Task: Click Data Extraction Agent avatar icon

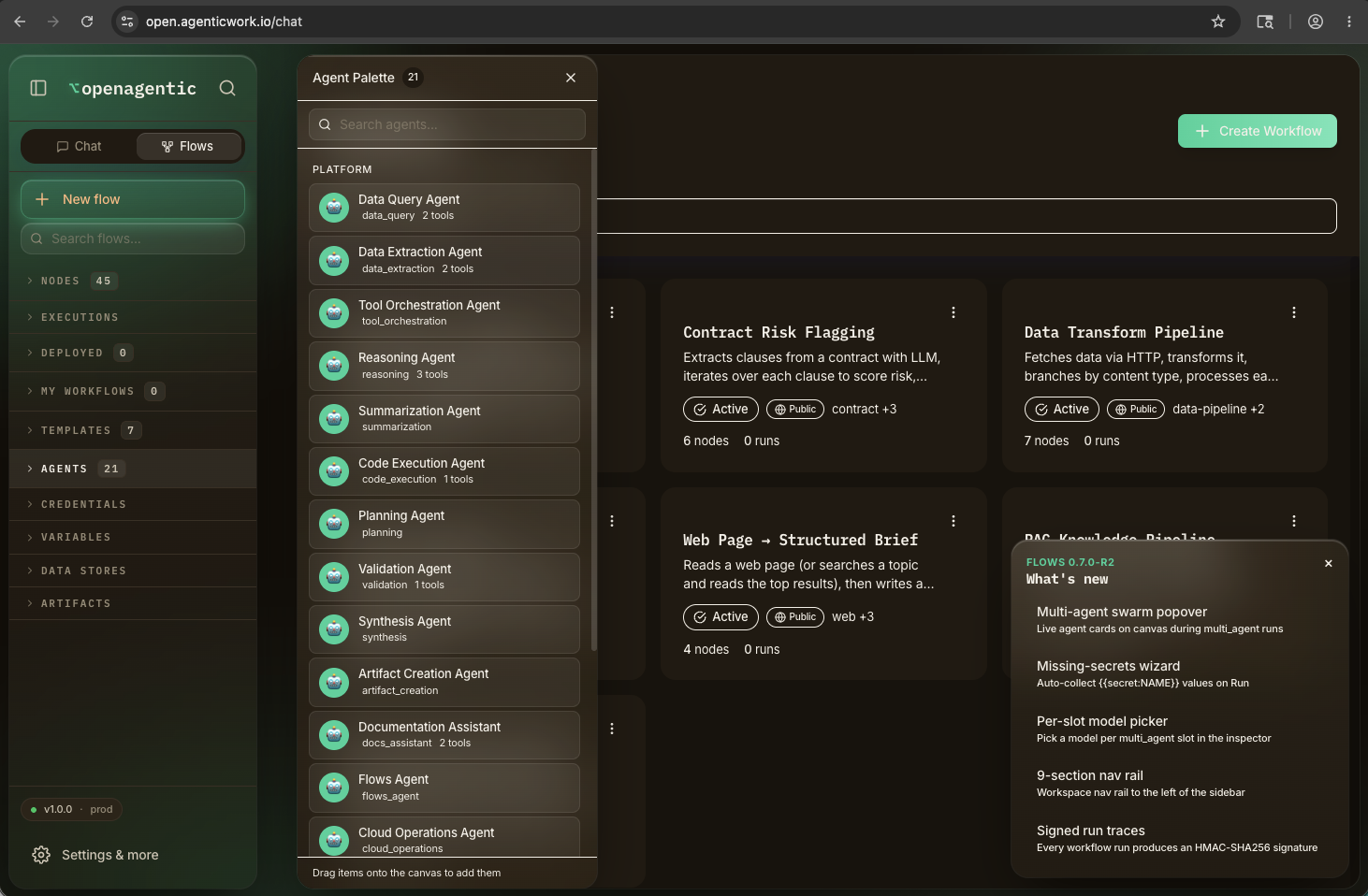Action: coord(334,260)
